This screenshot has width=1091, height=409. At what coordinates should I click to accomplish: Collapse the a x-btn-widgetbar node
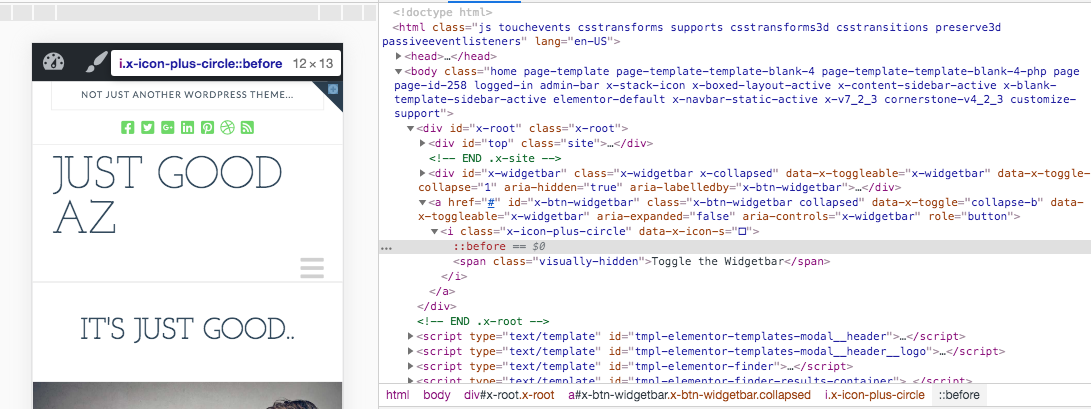422,202
